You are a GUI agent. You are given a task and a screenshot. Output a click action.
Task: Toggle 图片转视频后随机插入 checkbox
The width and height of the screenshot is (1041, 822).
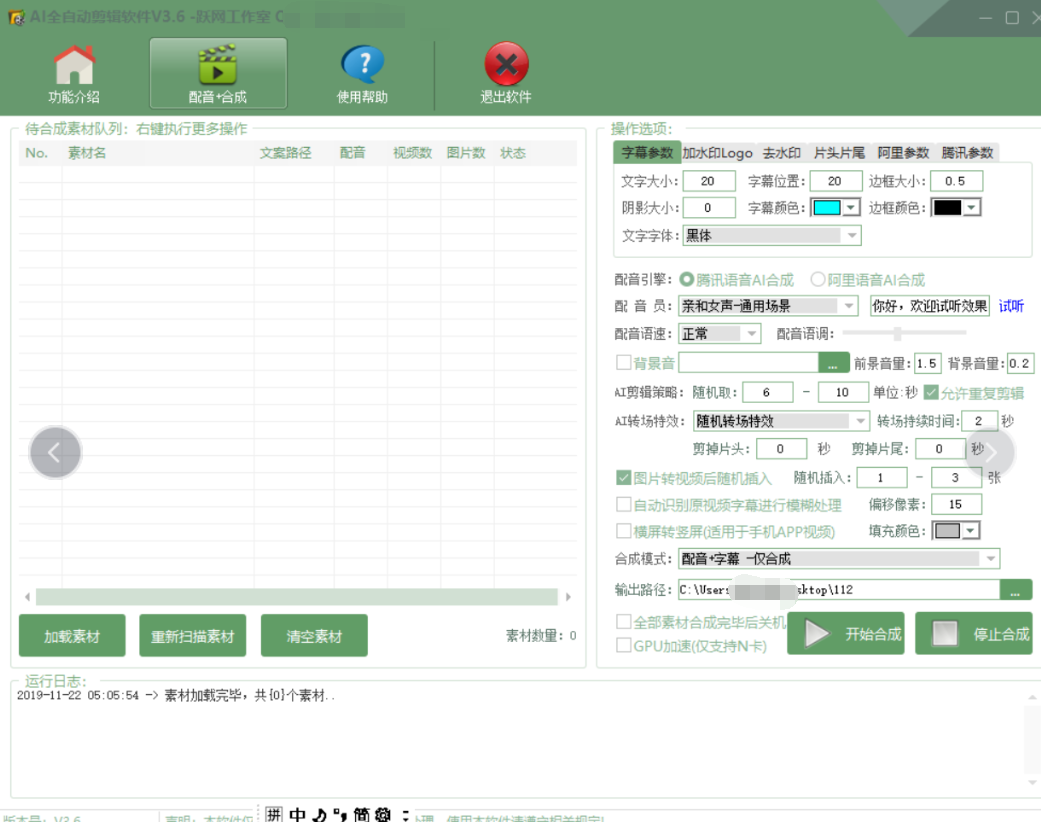pos(624,478)
